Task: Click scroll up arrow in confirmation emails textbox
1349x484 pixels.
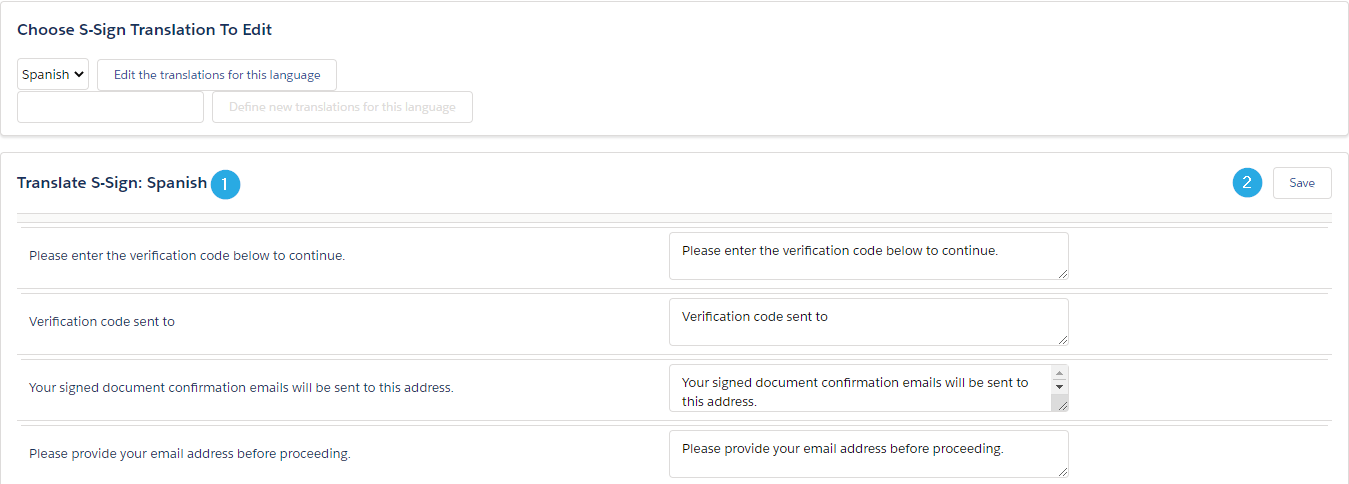Action: [1060, 373]
